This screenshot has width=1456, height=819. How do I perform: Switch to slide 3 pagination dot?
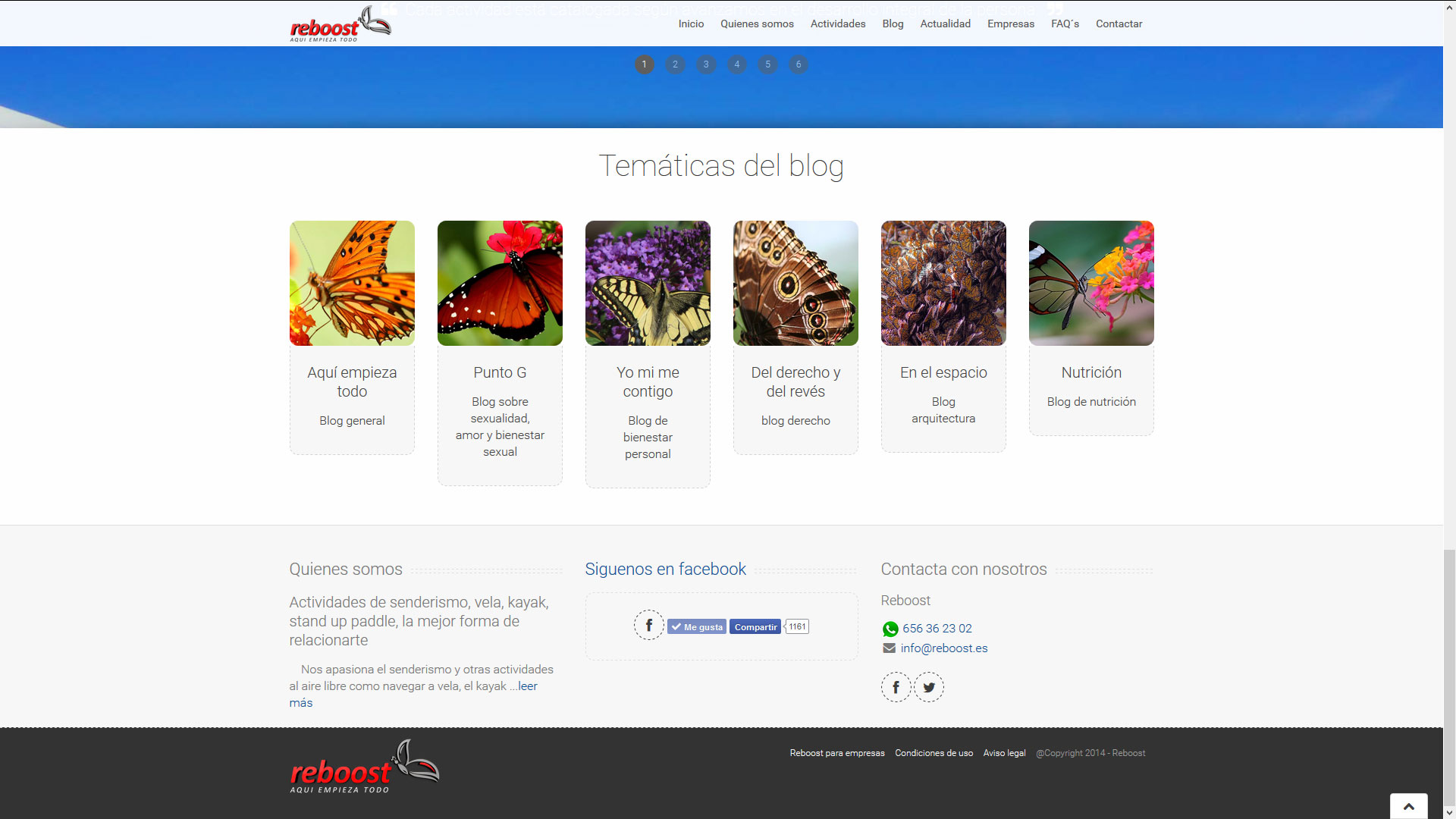[706, 64]
